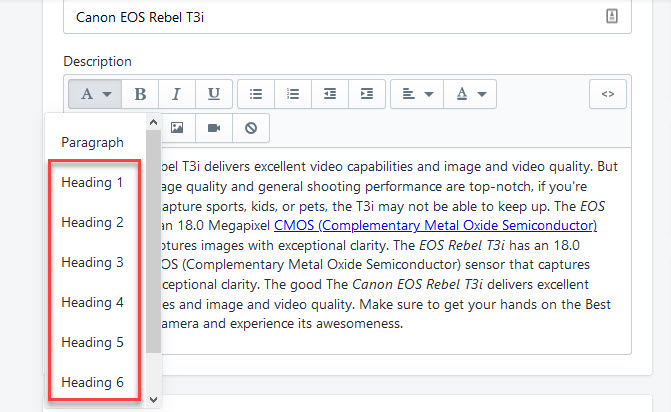Open the text alignment dropdown
The image size is (671, 412).
click(418, 94)
